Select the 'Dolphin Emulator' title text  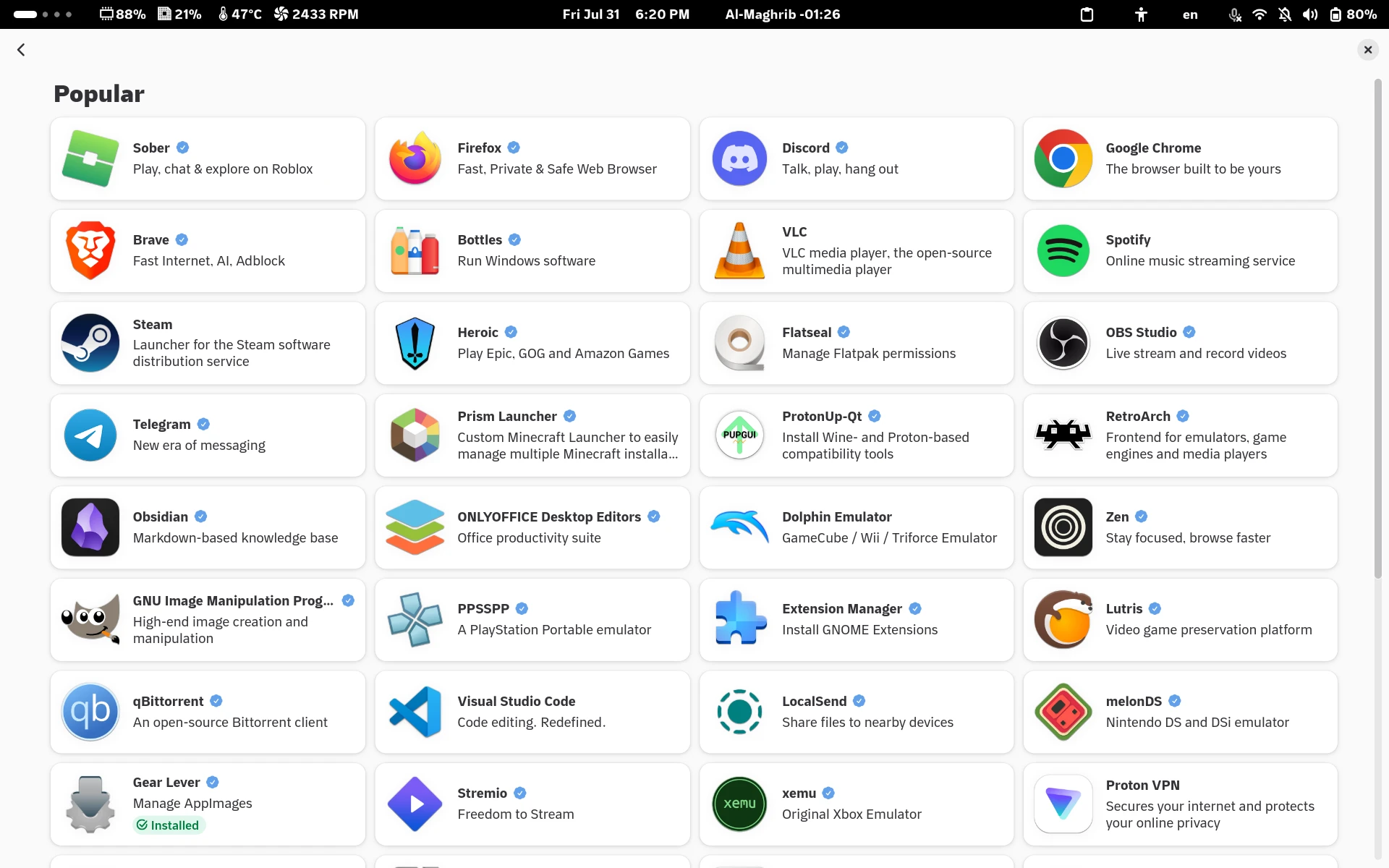tap(837, 516)
